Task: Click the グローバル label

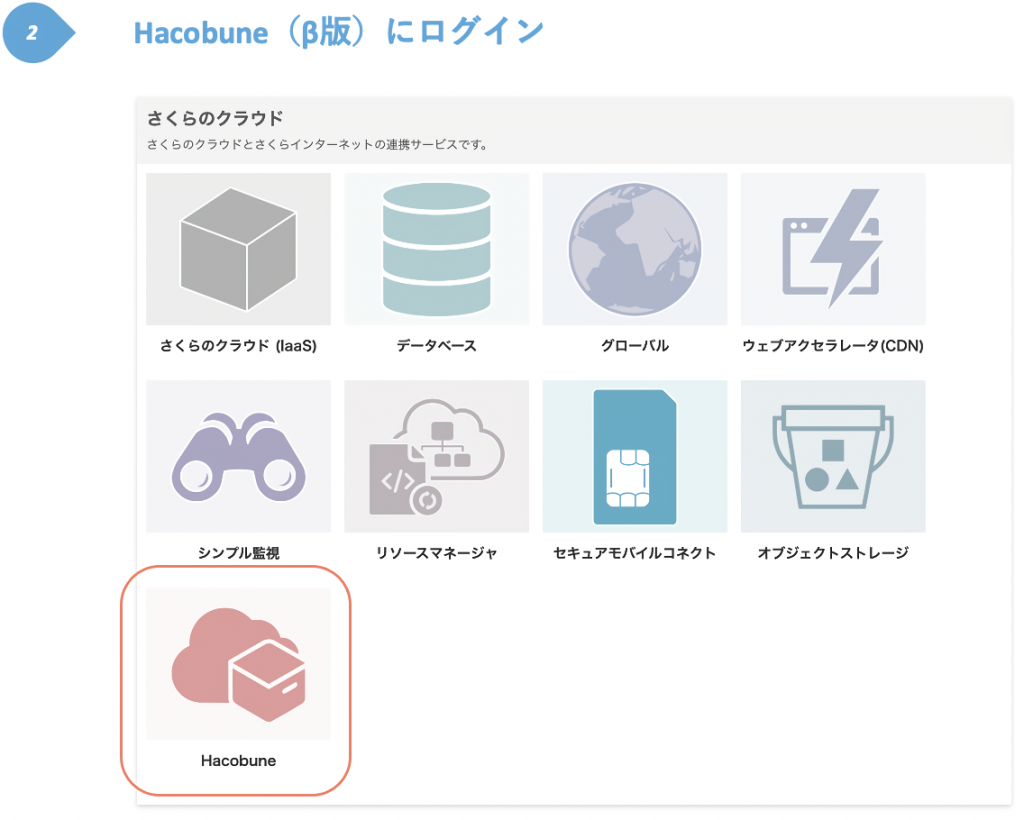Action: click(x=635, y=346)
